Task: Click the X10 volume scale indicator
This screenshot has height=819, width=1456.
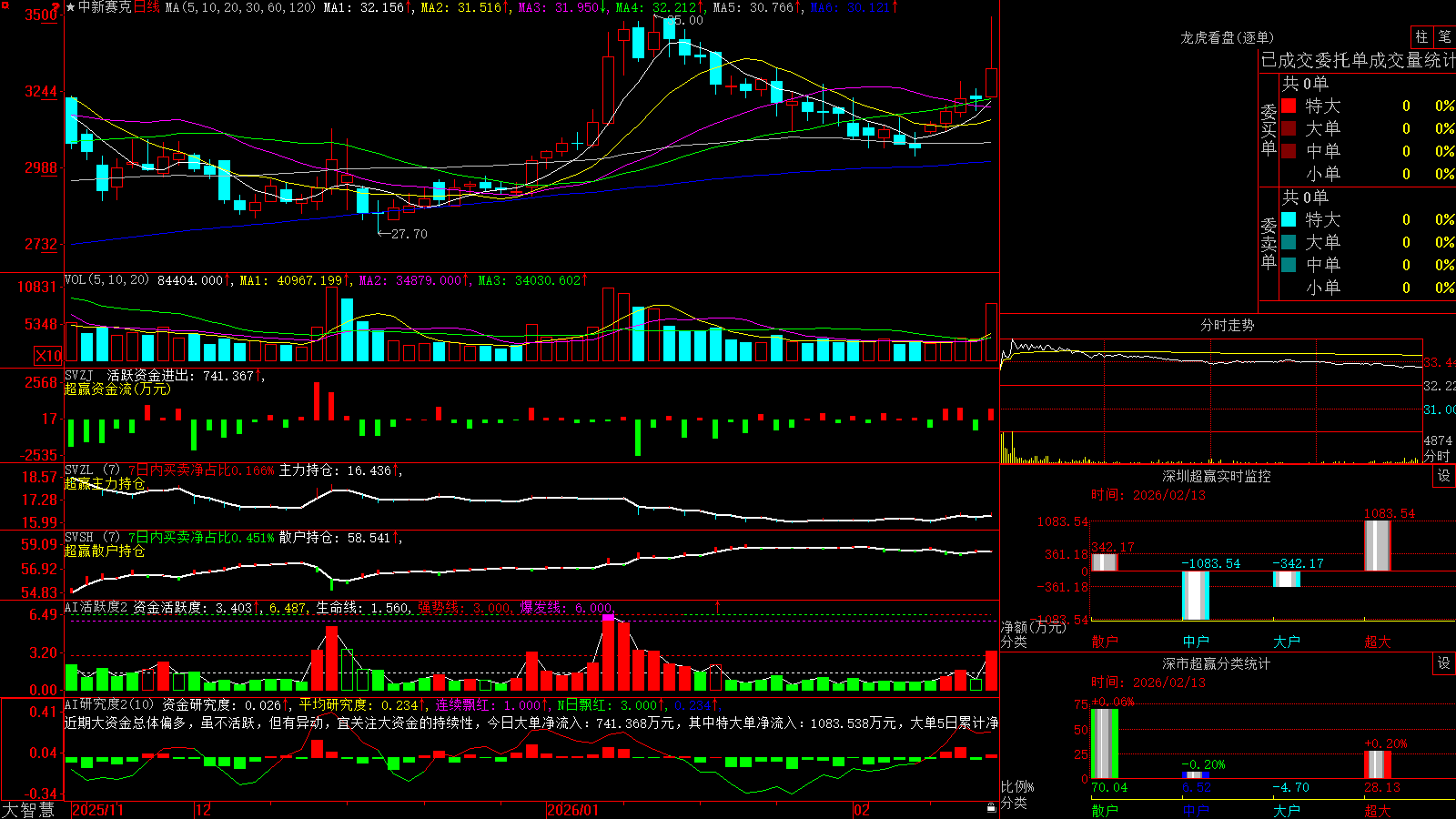Action: pyautogui.click(x=48, y=356)
